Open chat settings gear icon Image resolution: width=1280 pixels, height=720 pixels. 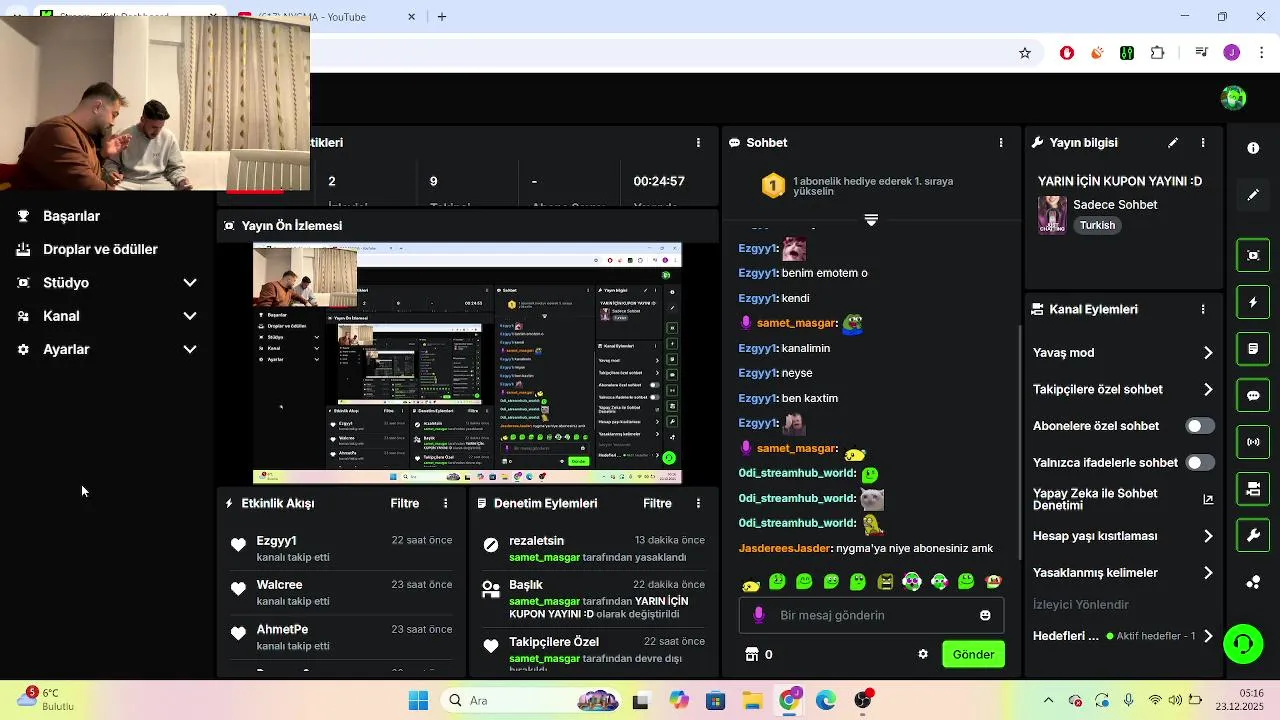pyautogui.click(x=923, y=654)
